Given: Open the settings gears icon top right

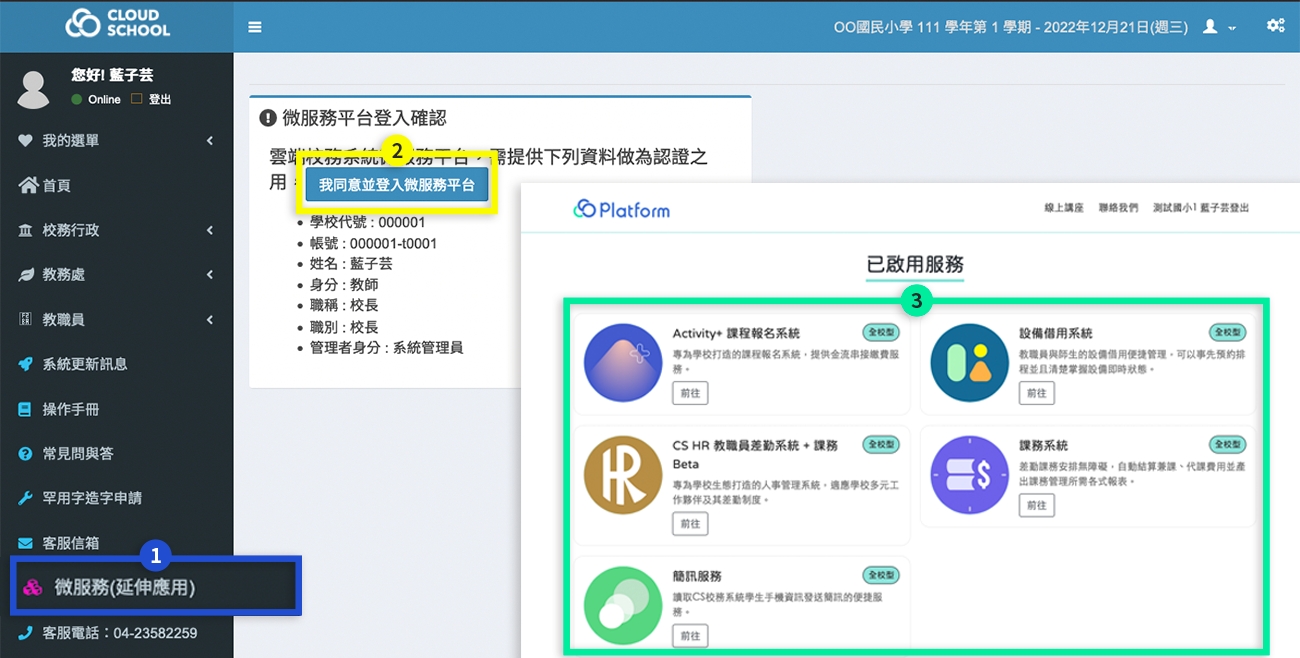Looking at the screenshot, I should click(1275, 27).
